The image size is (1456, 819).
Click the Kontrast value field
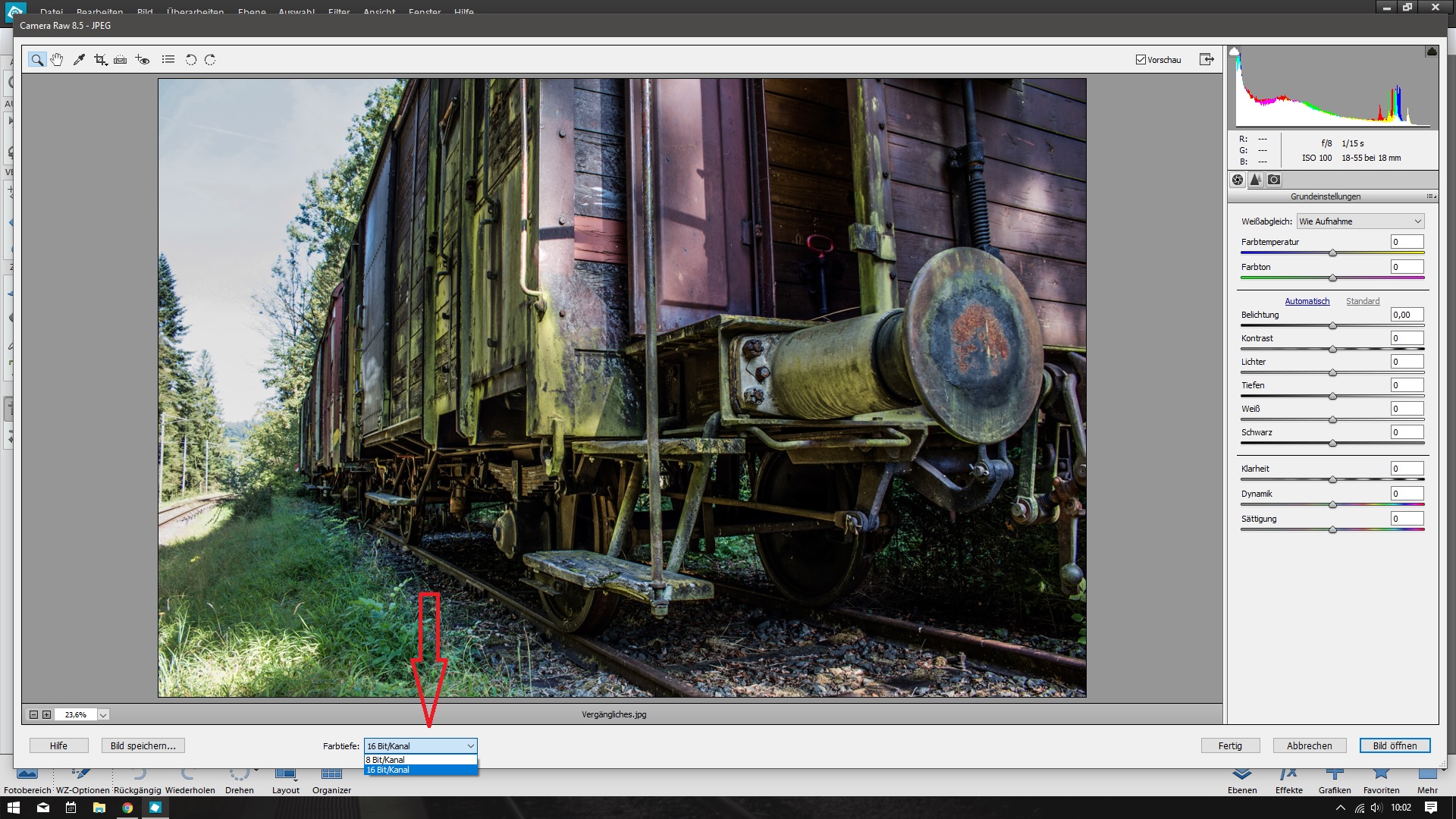pos(1407,338)
